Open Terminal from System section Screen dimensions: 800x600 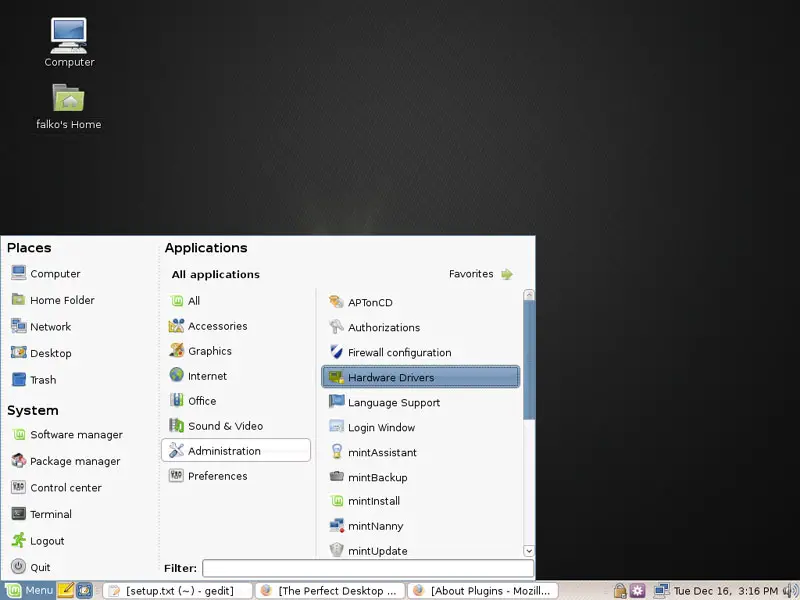(41, 514)
